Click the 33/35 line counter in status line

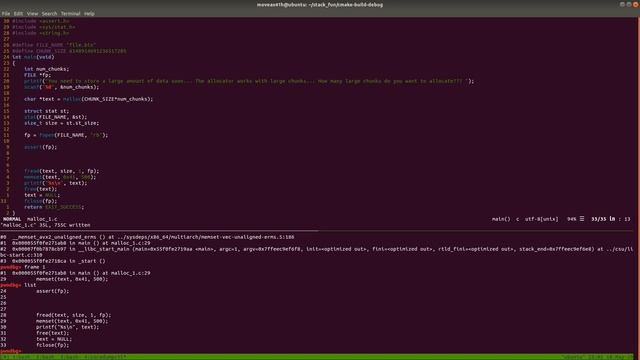click(598, 219)
